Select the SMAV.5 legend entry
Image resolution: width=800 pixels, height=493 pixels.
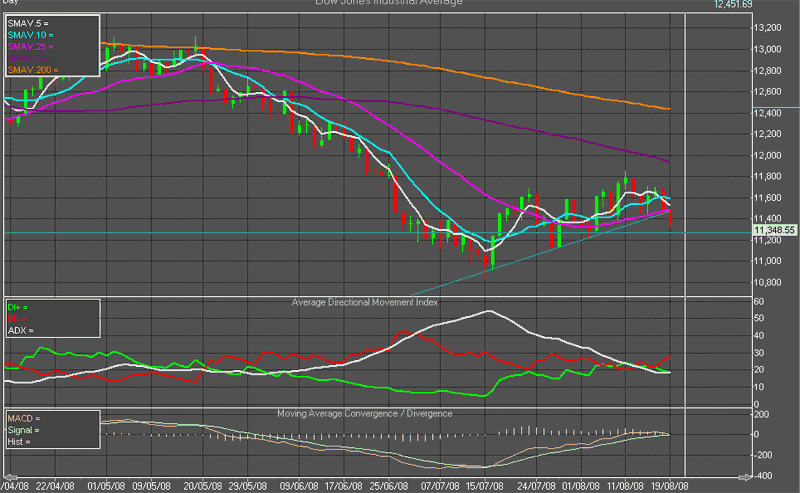(x=28, y=23)
